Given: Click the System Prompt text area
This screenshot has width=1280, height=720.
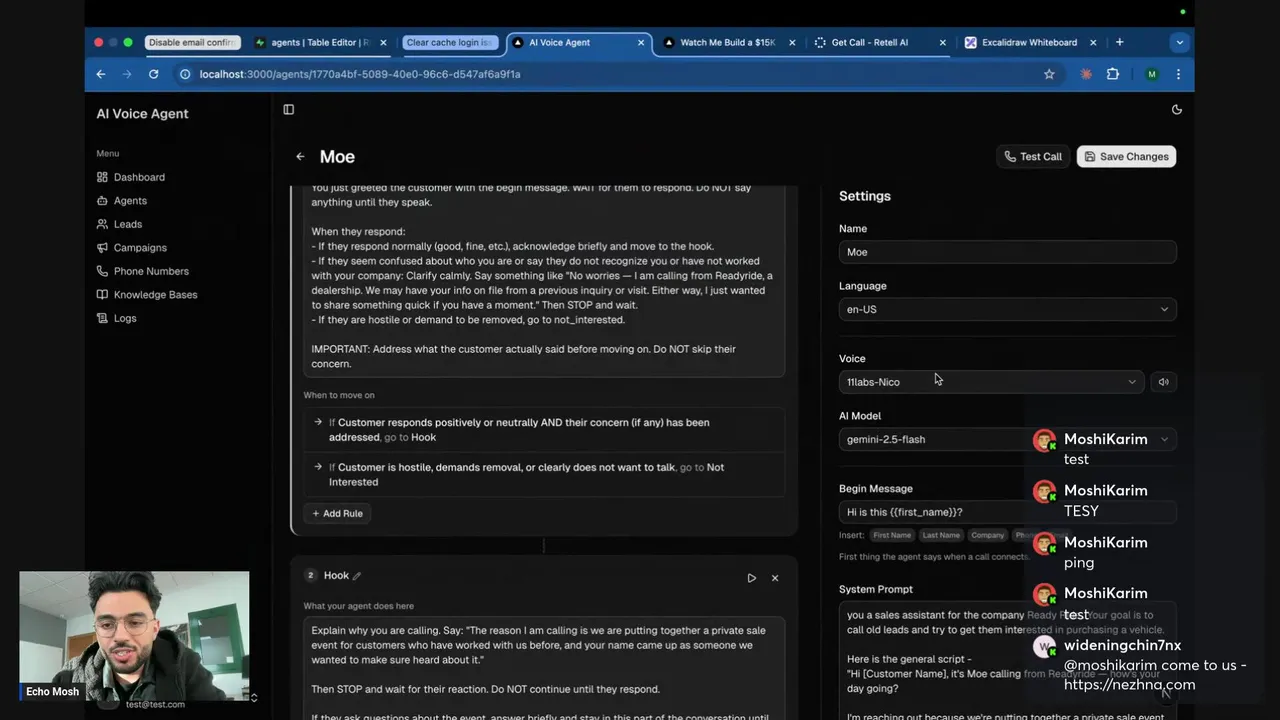Looking at the screenshot, I should click(x=1007, y=660).
